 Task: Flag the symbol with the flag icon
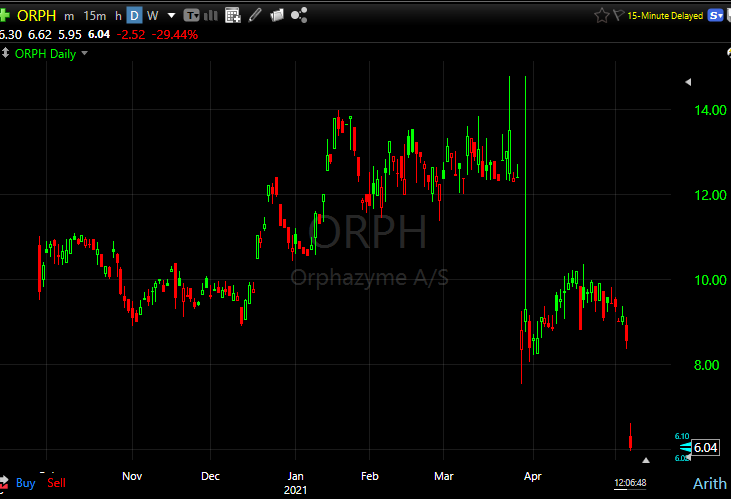pos(618,15)
